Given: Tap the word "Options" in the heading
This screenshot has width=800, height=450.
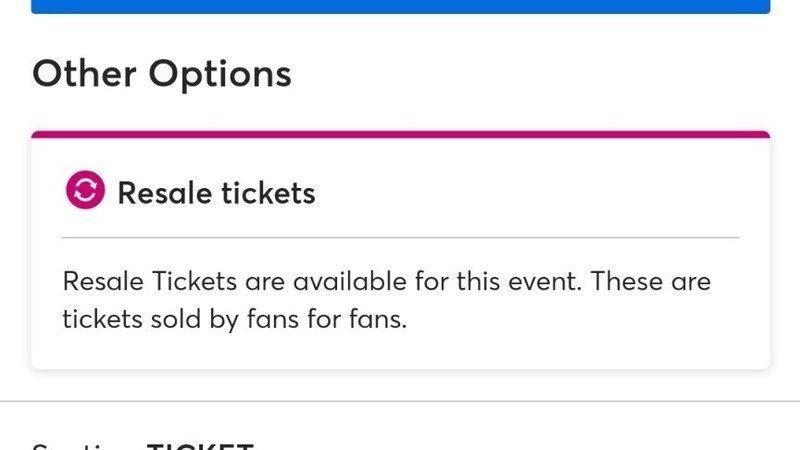Looking at the screenshot, I should [220, 74].
